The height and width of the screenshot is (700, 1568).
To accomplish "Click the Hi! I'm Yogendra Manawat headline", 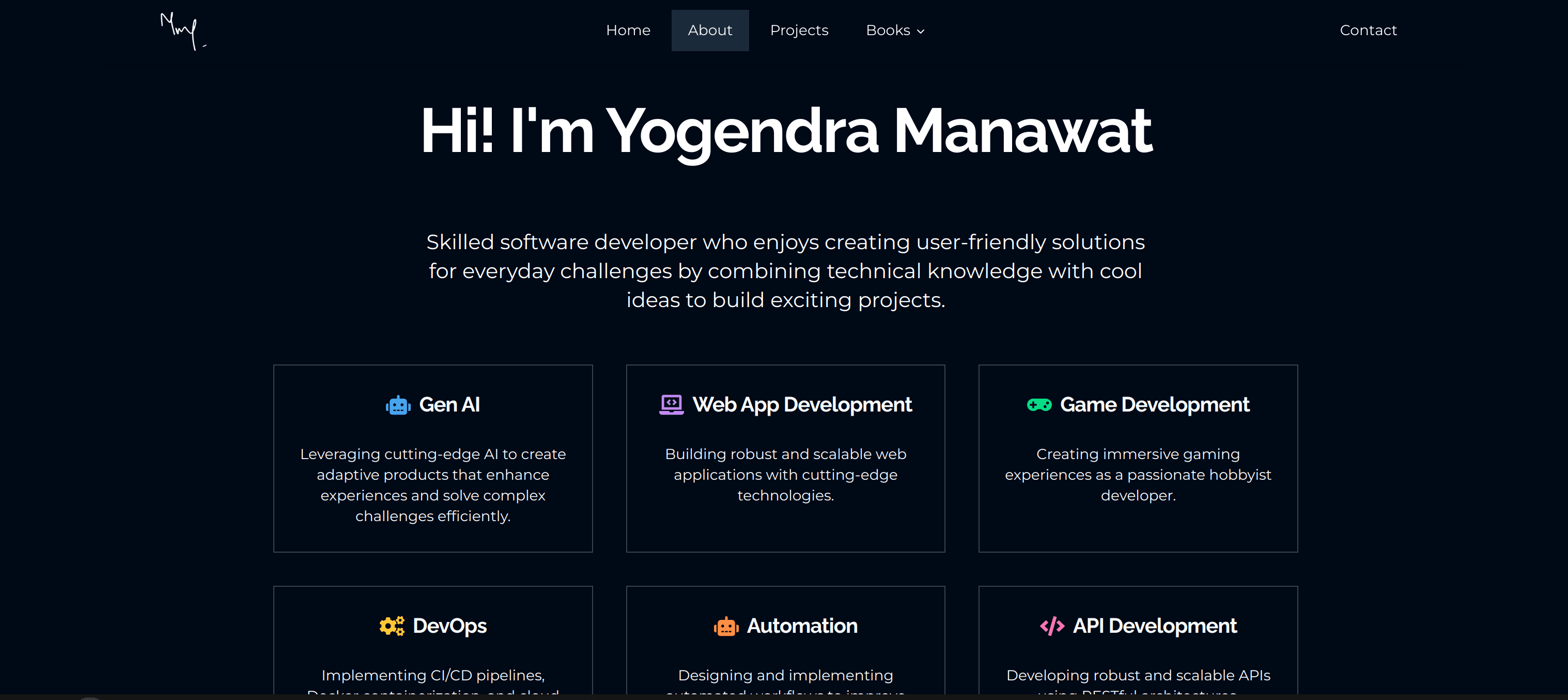I will pyautogui.click(x=785, y=131).
